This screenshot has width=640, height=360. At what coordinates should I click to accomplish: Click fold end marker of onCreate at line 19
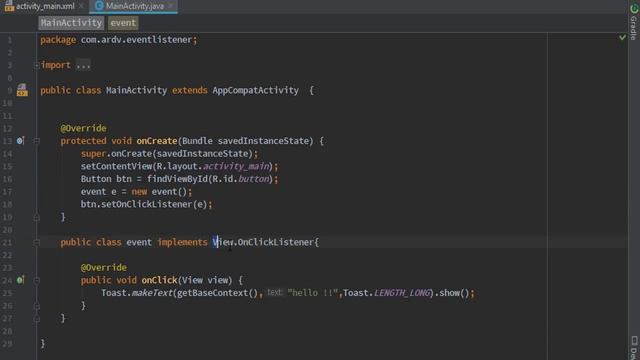coord(36,217)
